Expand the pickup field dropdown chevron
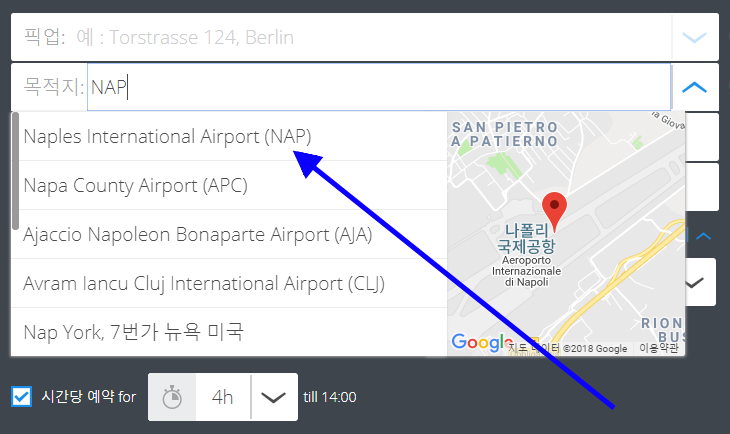The image size is (730, 434). coord(694,37)
